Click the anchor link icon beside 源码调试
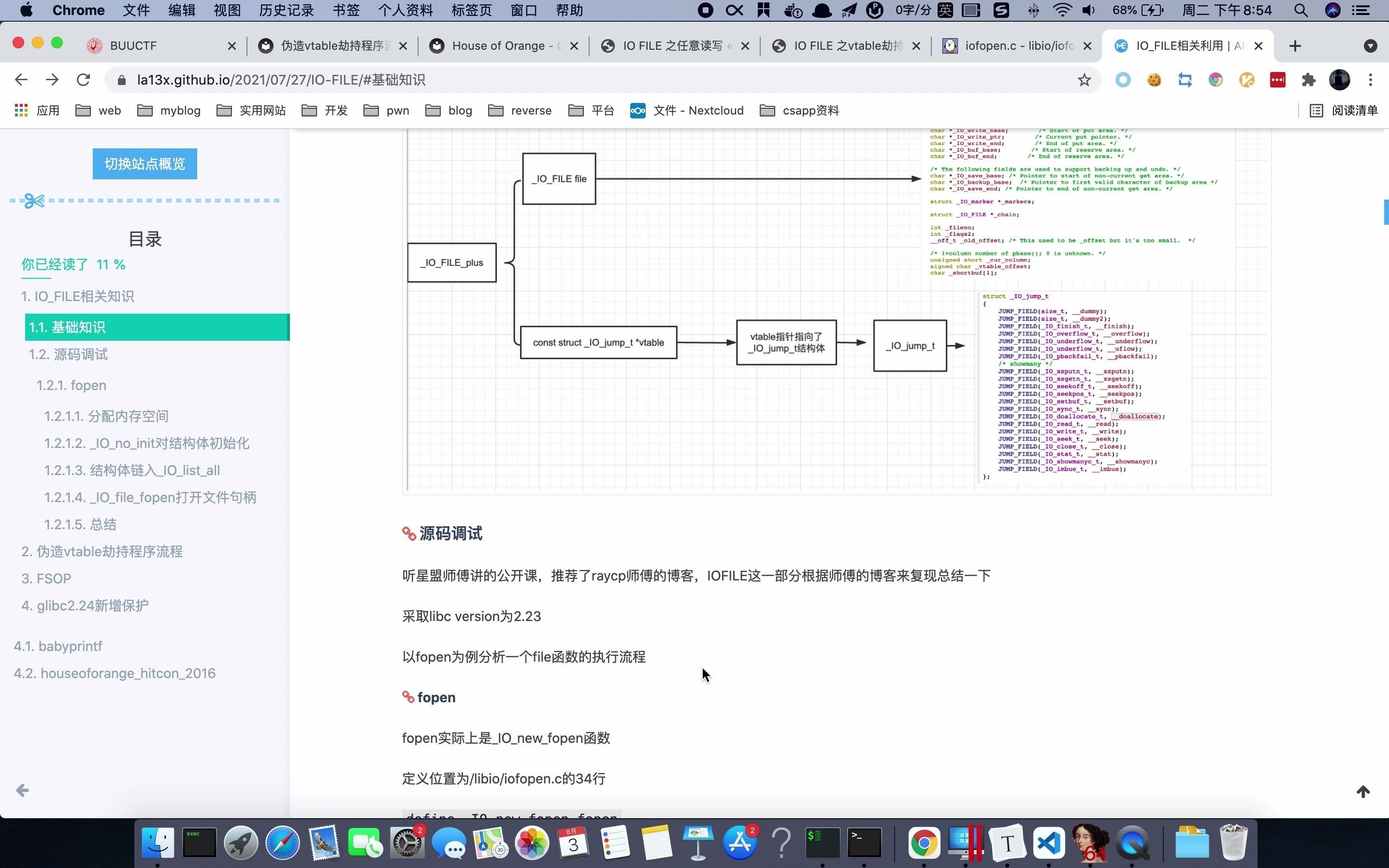Viewport: 1389px width, 868px height. point(409,534)
